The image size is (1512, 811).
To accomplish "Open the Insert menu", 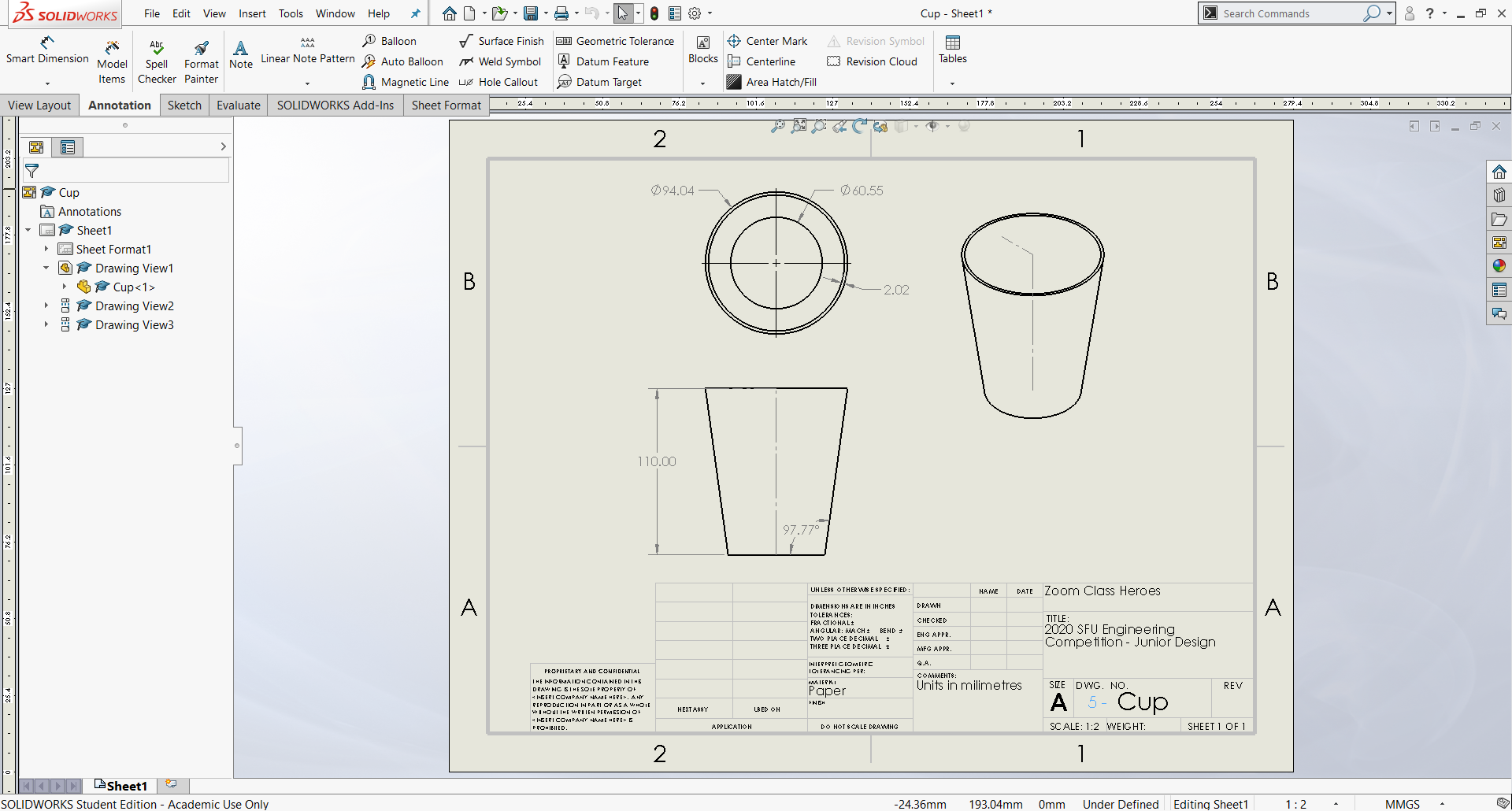I will [252, 13].
